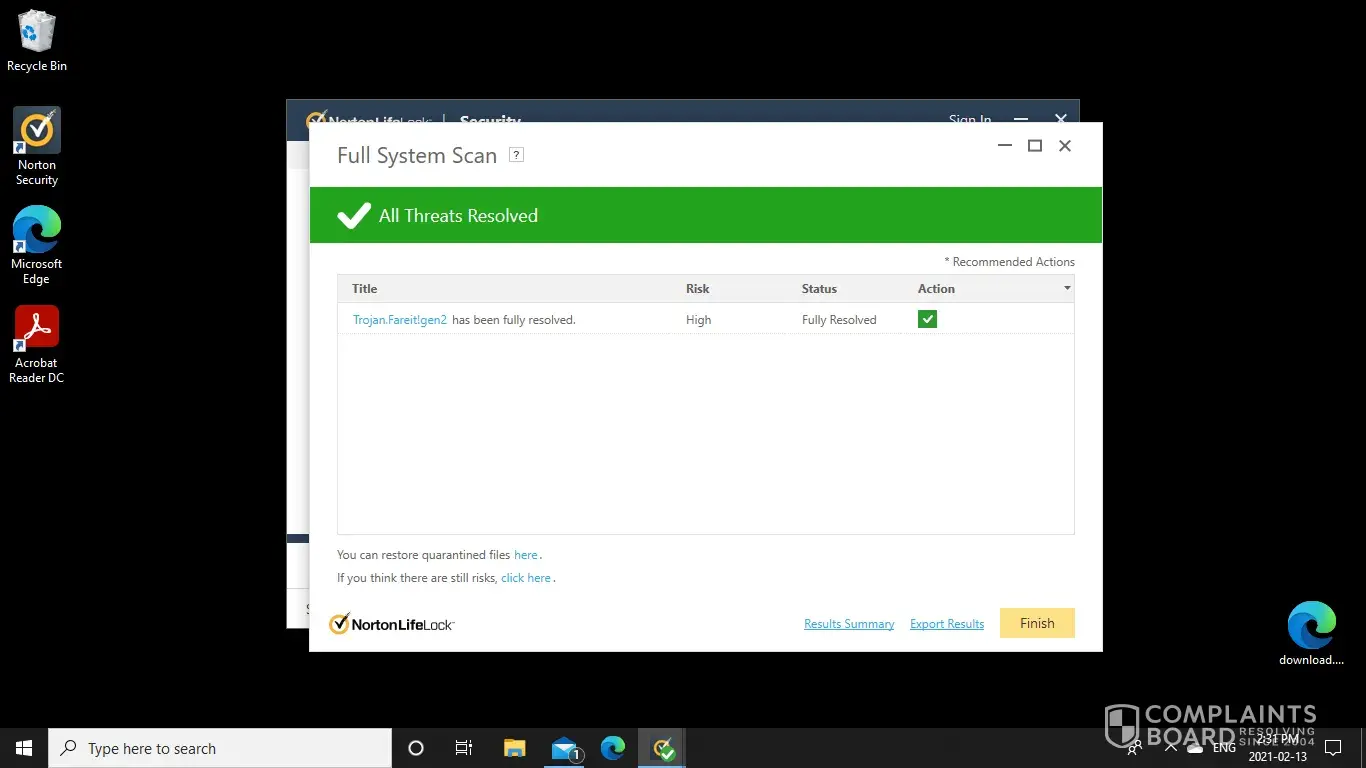Click the help question mark icon beside Full System Scan

(x=516, y=155)
